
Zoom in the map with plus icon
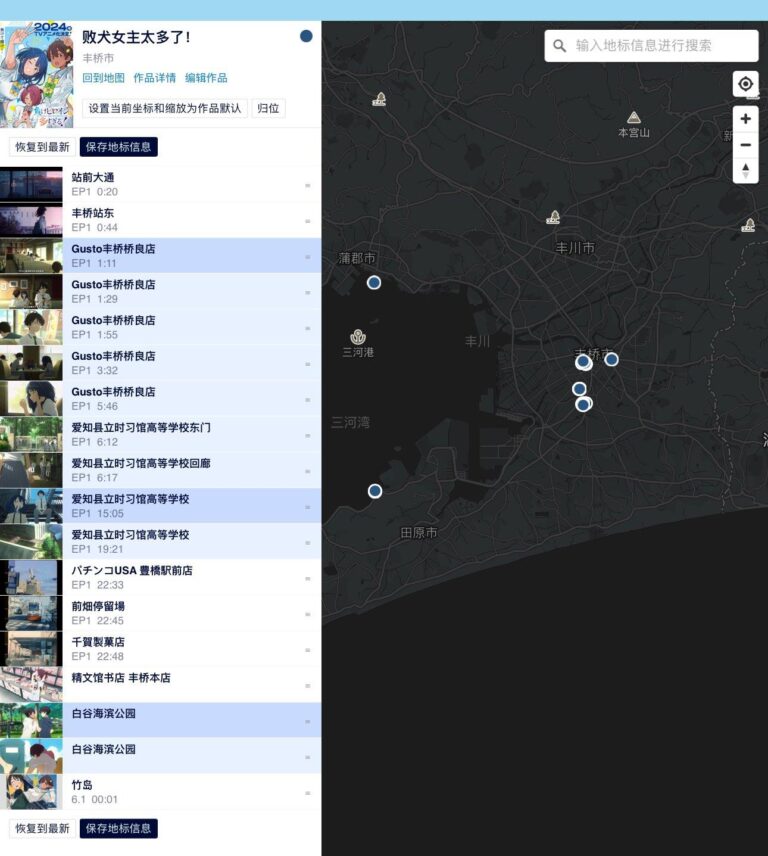745,119
